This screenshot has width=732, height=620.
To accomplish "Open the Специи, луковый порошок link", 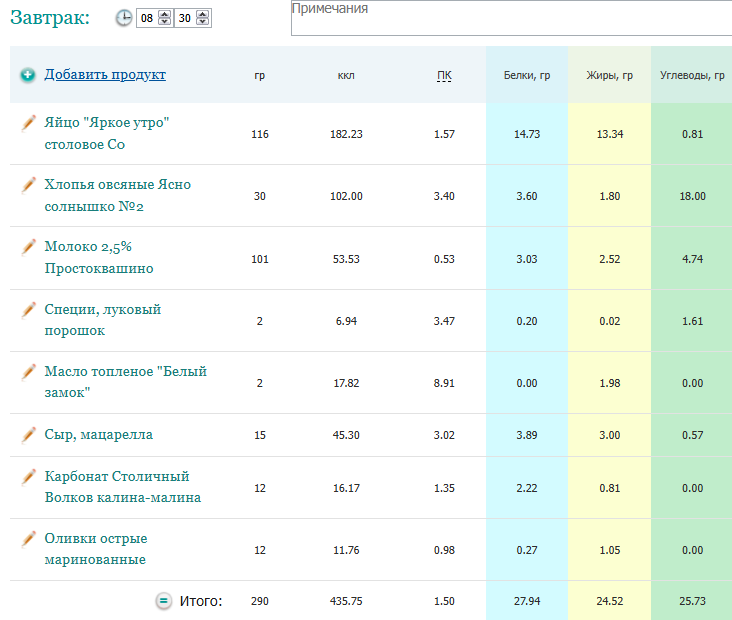I will point(103,320).
